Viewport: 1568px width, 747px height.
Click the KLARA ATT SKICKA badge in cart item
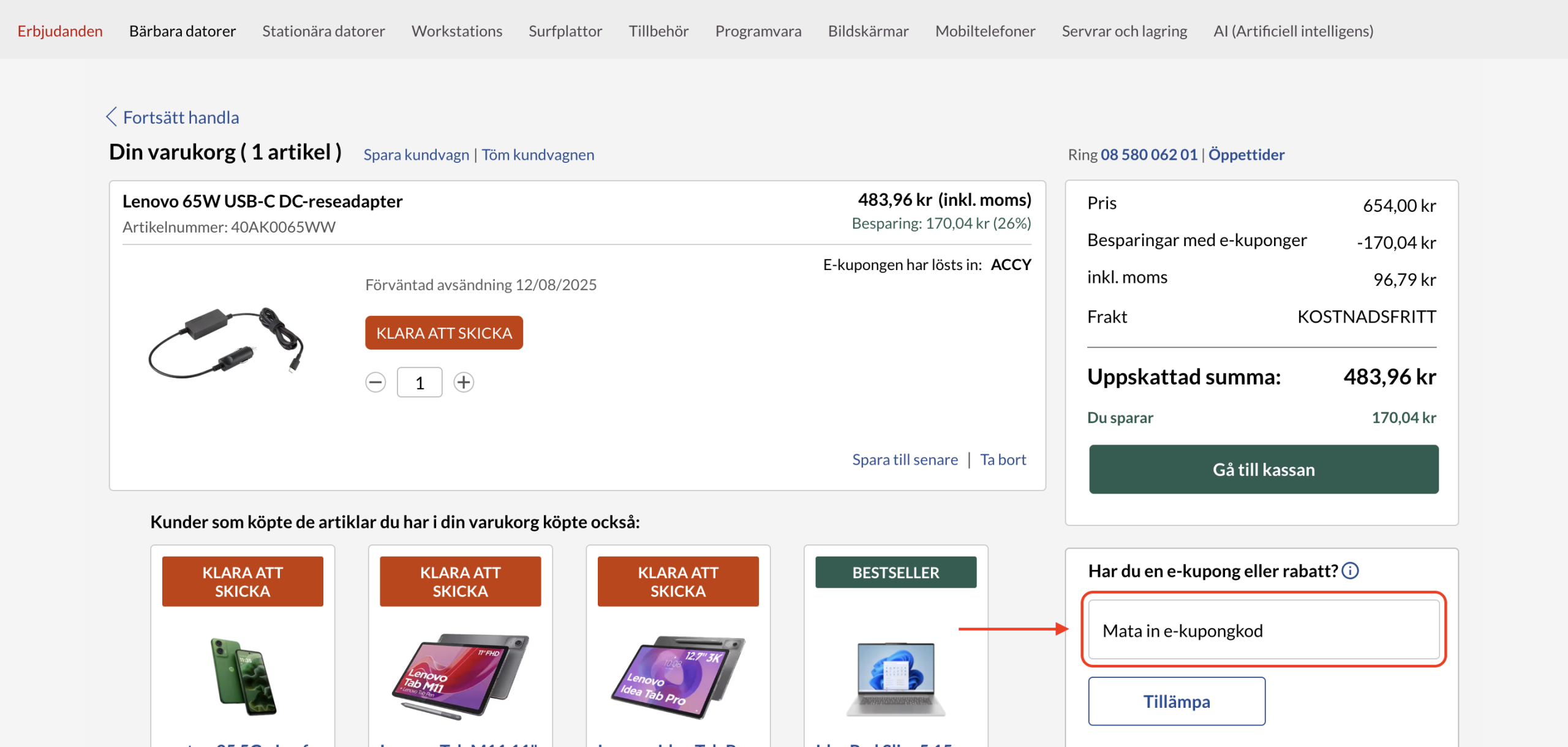coord(444,332)
